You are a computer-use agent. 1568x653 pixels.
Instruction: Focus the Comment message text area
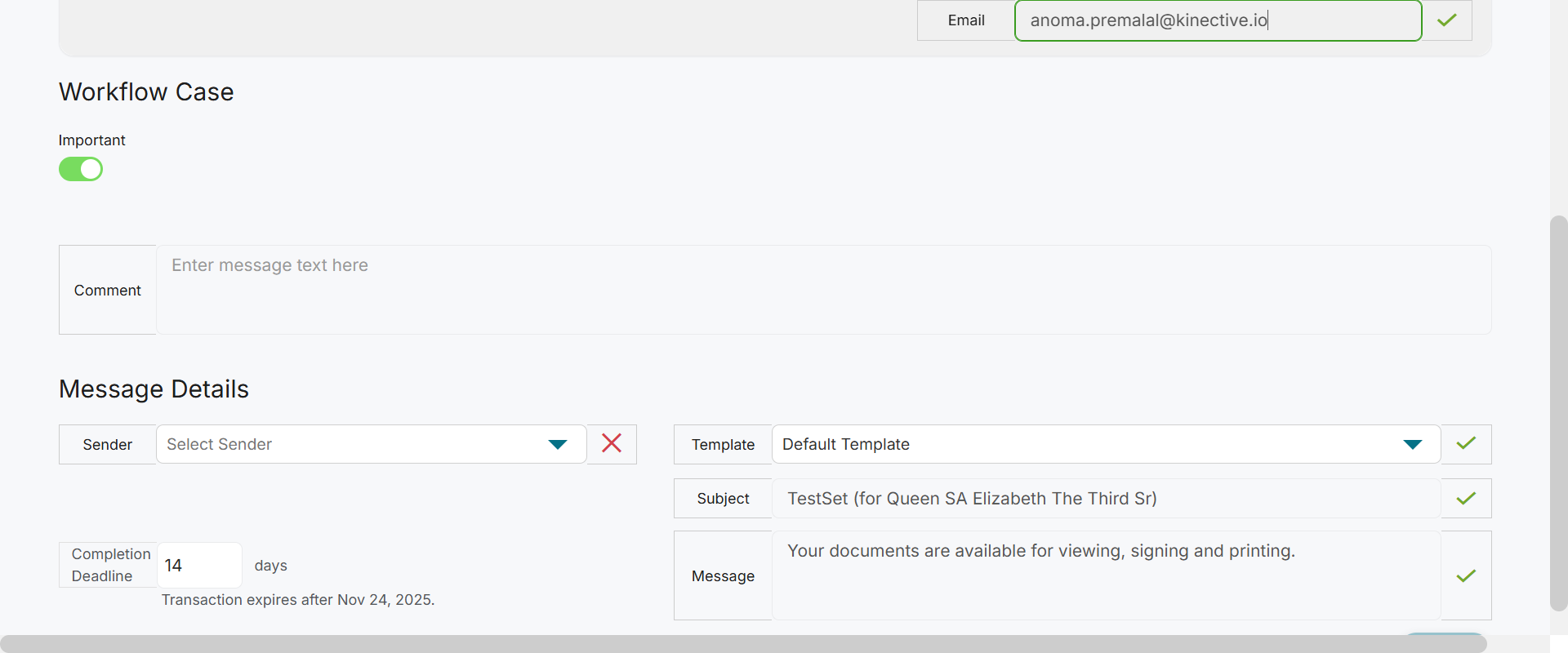823,290
